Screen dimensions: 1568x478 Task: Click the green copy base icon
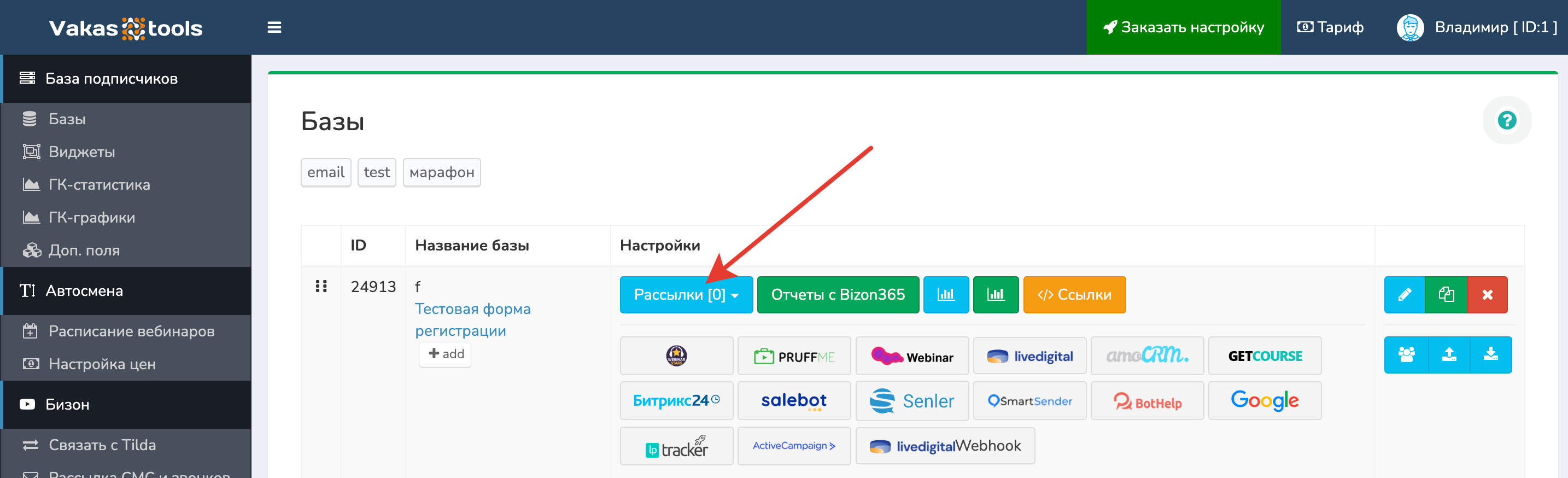coord(1446,295)
